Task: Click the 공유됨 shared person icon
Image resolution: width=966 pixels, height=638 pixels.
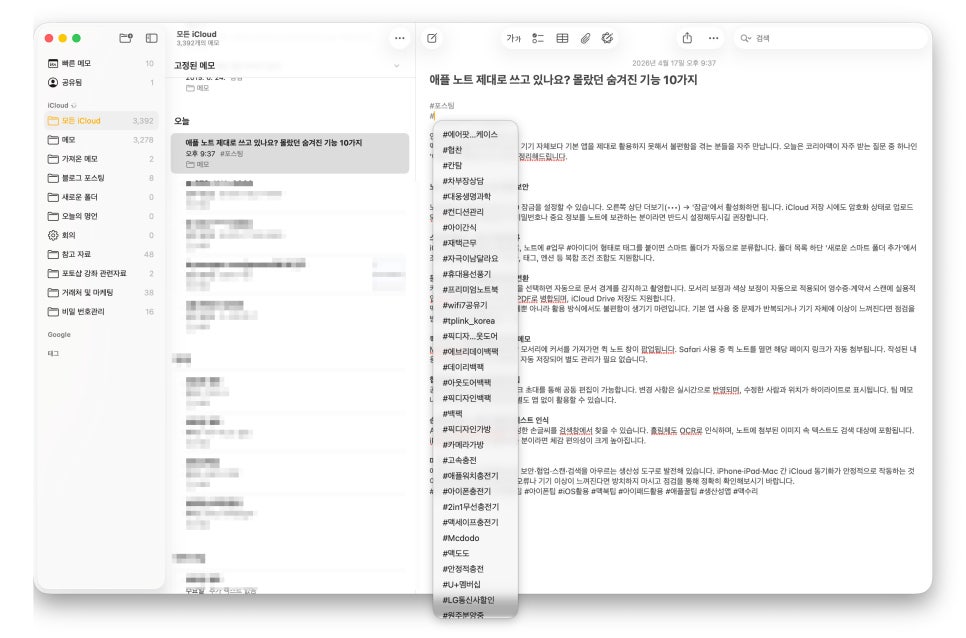Action: click(x=53, y=83)
